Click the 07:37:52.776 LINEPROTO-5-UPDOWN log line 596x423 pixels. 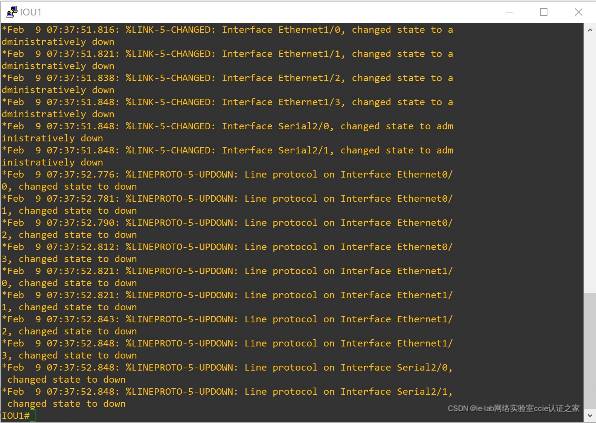point(227,181)
